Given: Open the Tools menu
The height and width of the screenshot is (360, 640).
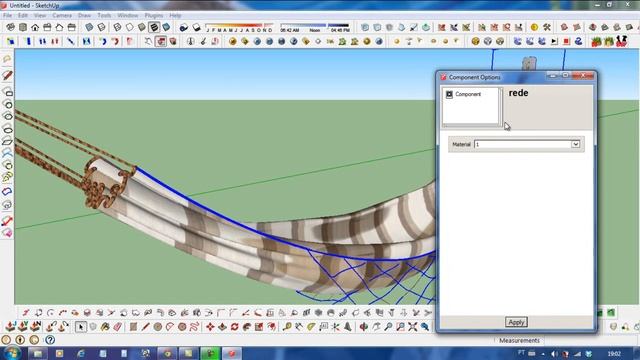Looking at the screenshot, I should pyautogui.click(x=104, y=16).
